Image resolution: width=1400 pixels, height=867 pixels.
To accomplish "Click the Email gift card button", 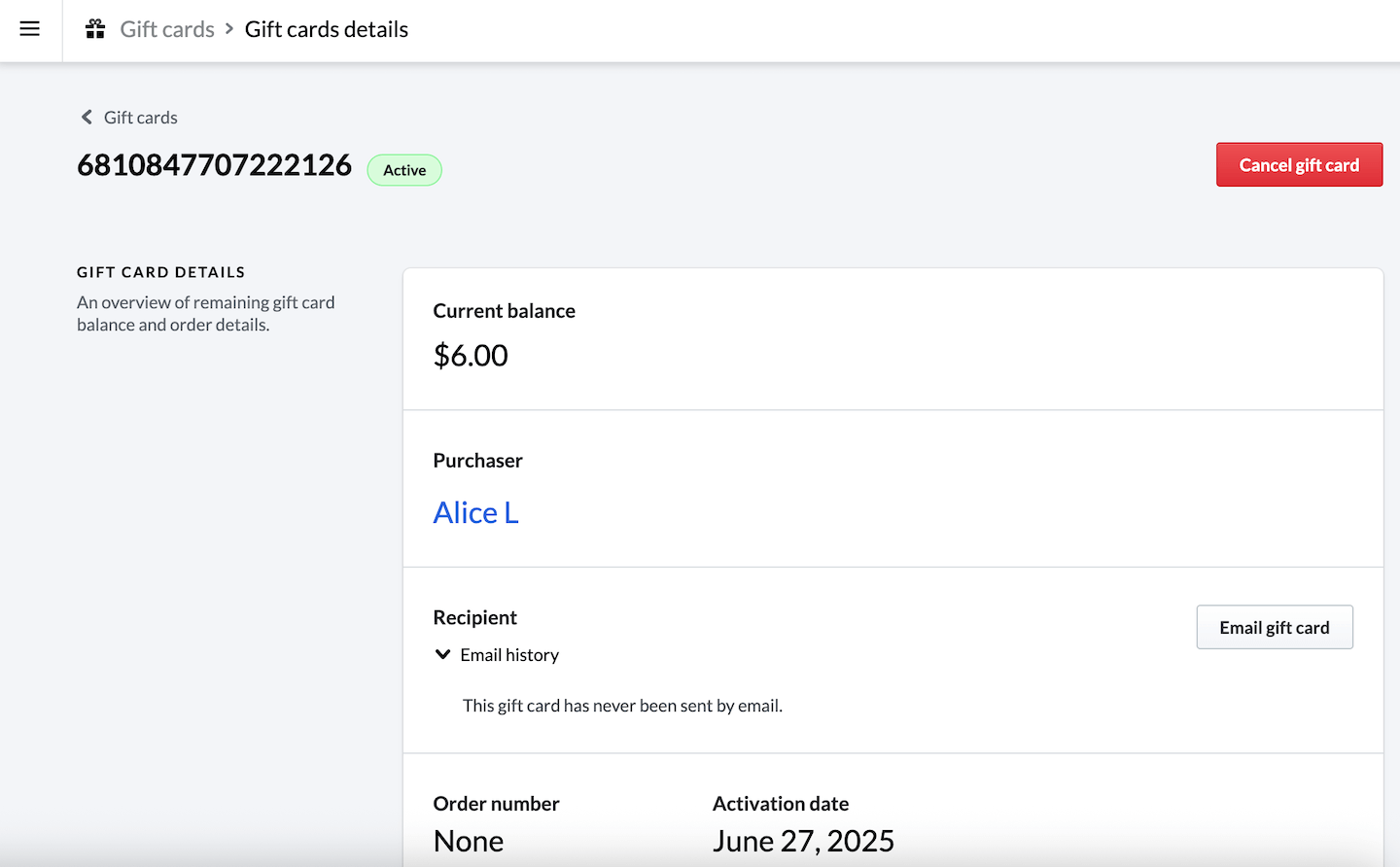I will 1274,628.
